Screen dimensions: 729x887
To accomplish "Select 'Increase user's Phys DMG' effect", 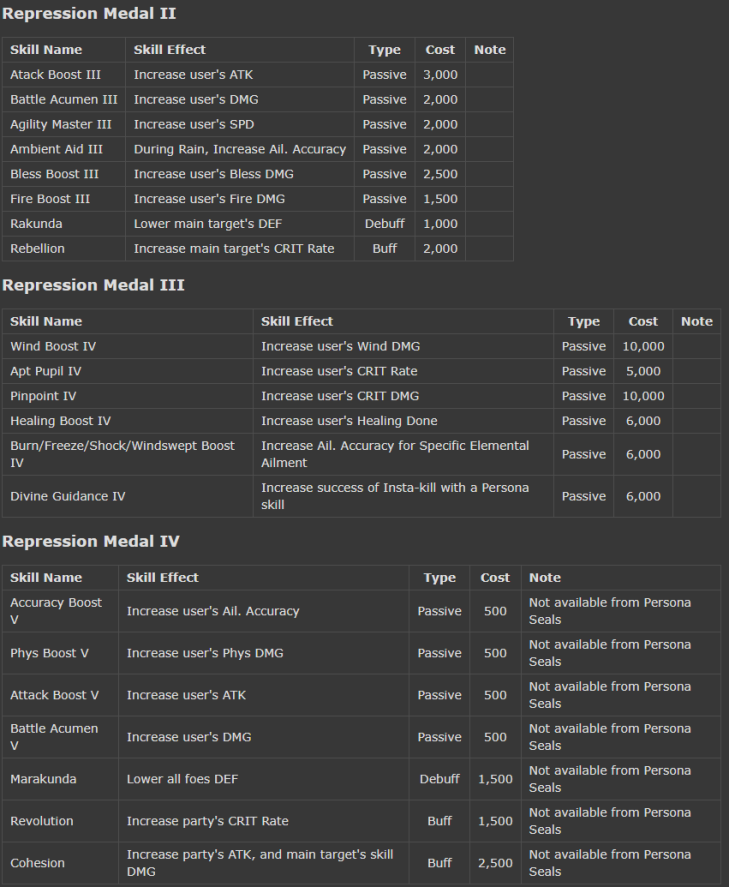I will click(x=205, y=653).
